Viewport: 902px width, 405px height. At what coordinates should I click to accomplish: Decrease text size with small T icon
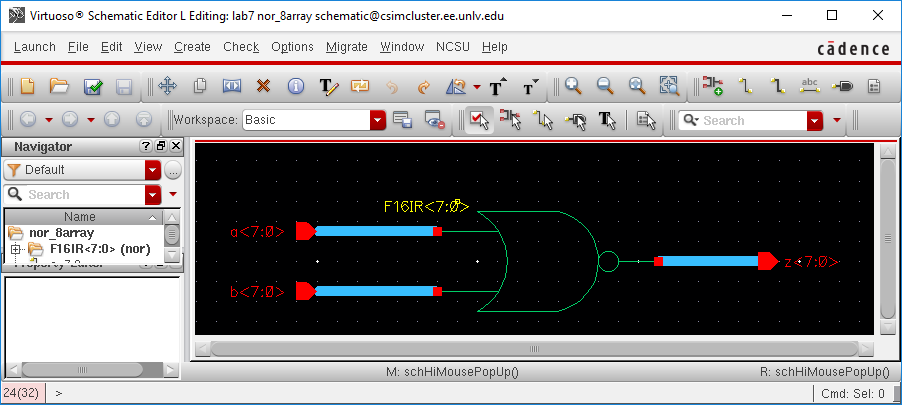[530, 87]
